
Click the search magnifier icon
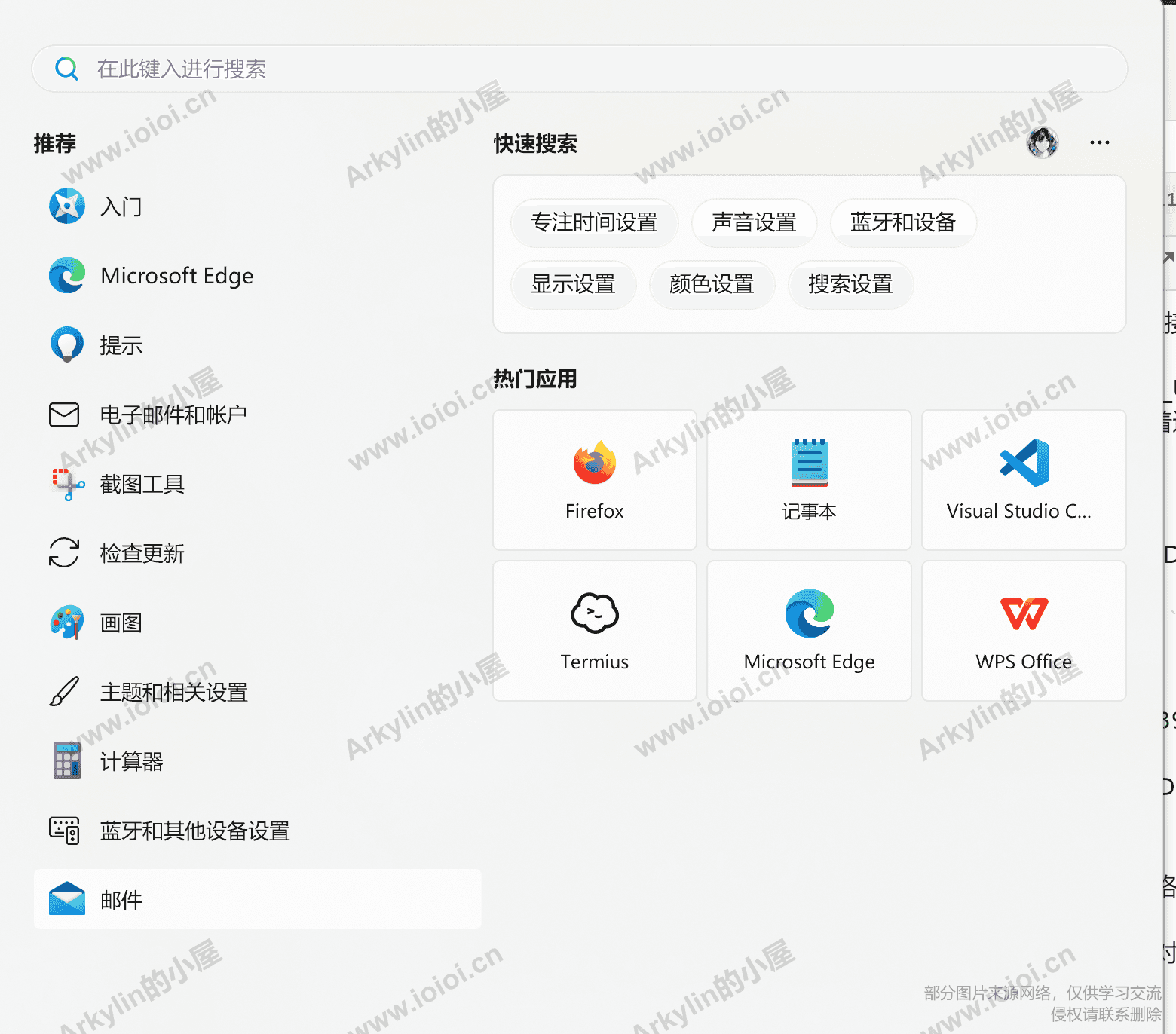[x=66, y=69]
